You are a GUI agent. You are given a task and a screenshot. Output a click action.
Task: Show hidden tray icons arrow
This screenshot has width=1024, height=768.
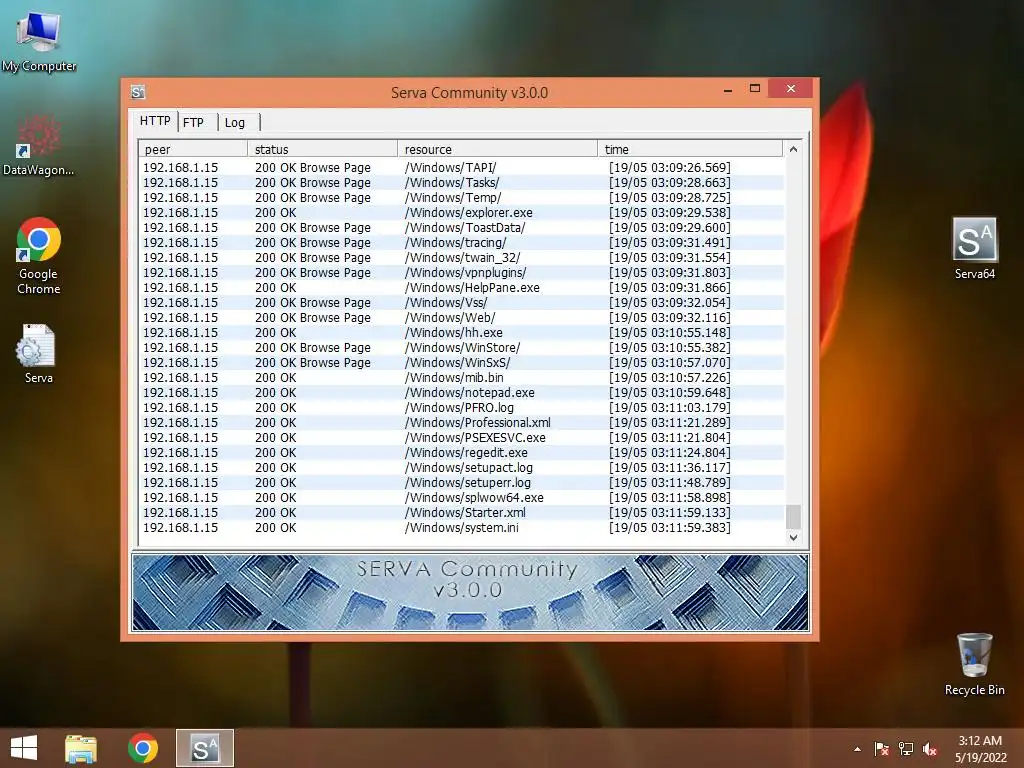point(857,749)
